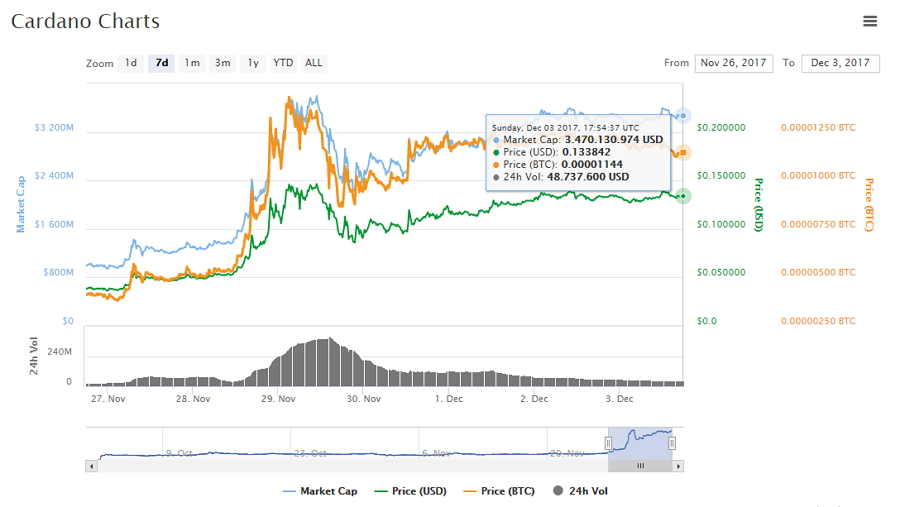Click the Market Cap axis title
Viewport: 900px width, 507px height.
tap(21, 204)
